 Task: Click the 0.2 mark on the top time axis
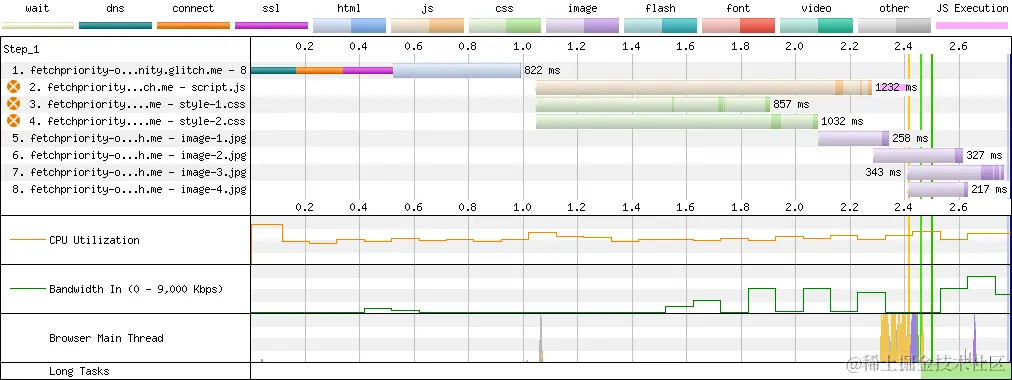pyautogui.click(x=305, y=46)
